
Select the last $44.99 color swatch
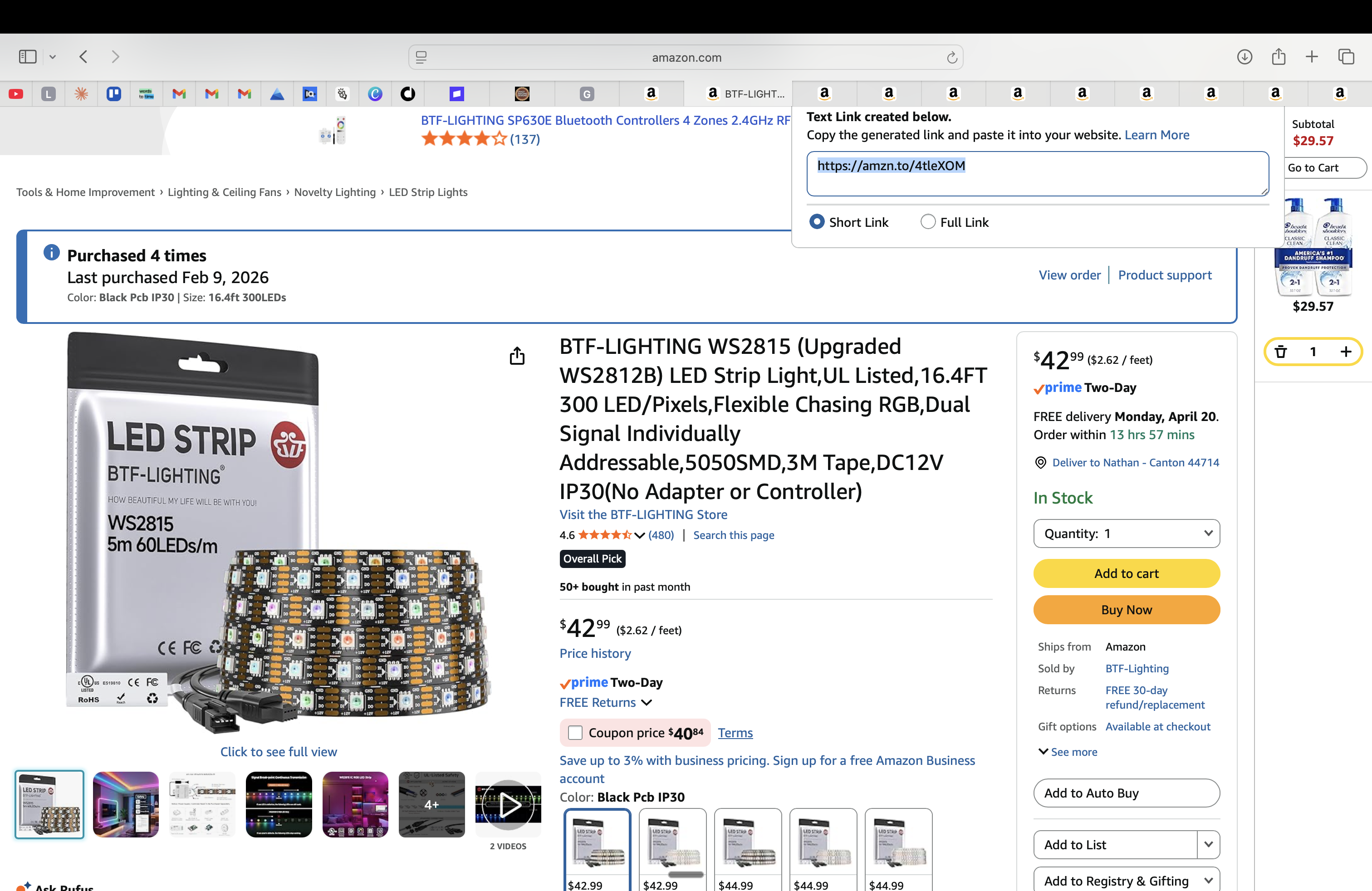[x=898, y=850]
